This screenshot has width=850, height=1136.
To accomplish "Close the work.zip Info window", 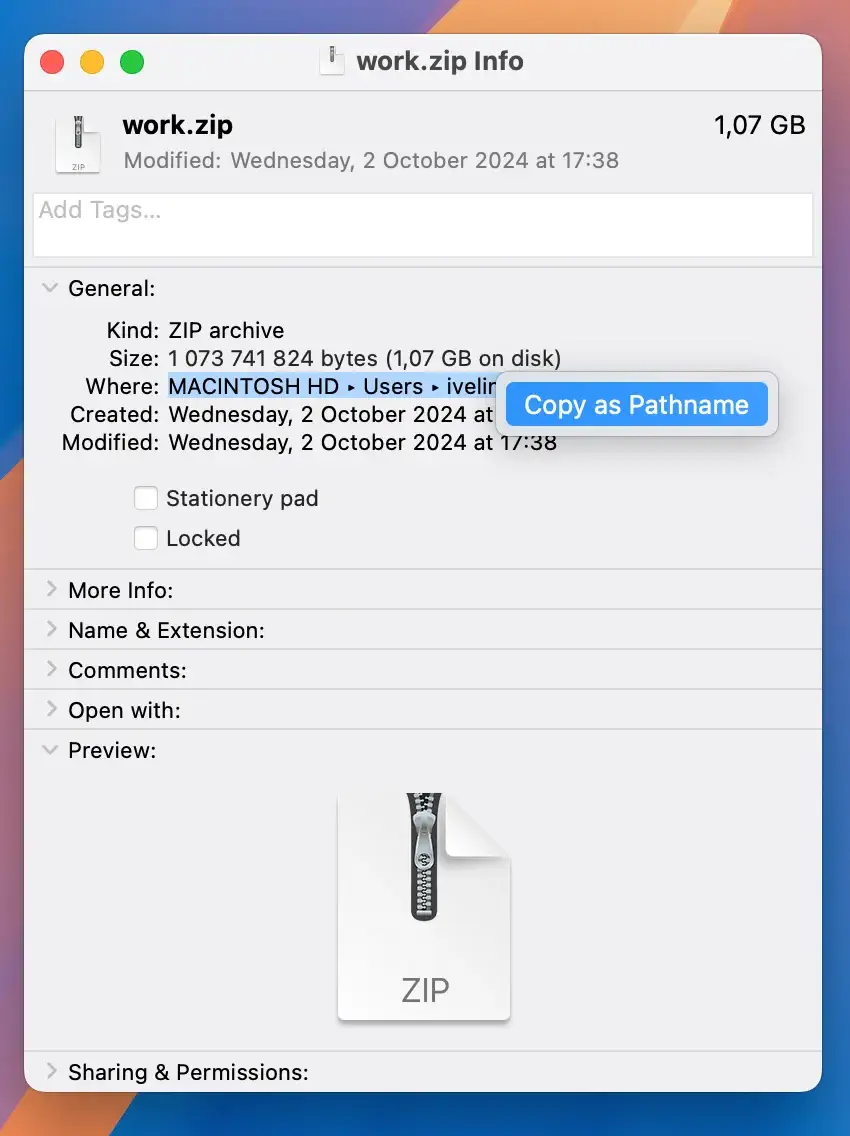I will (52, 62).
